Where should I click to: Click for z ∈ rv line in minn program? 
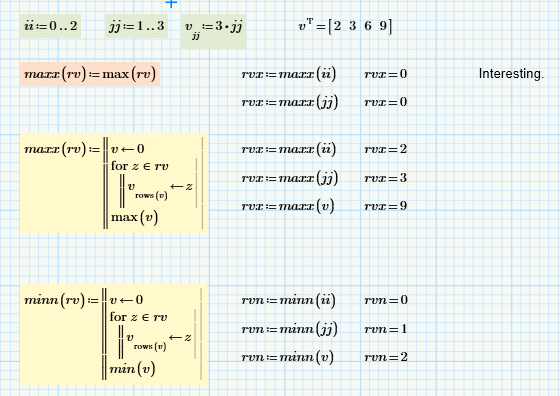(x=138, y=317)
